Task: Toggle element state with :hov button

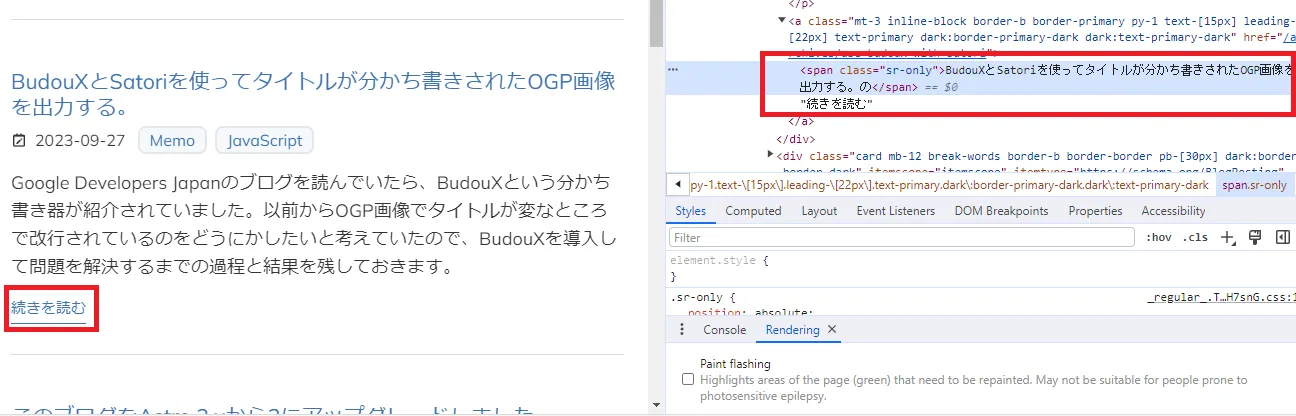Action: coord(1159,237)
